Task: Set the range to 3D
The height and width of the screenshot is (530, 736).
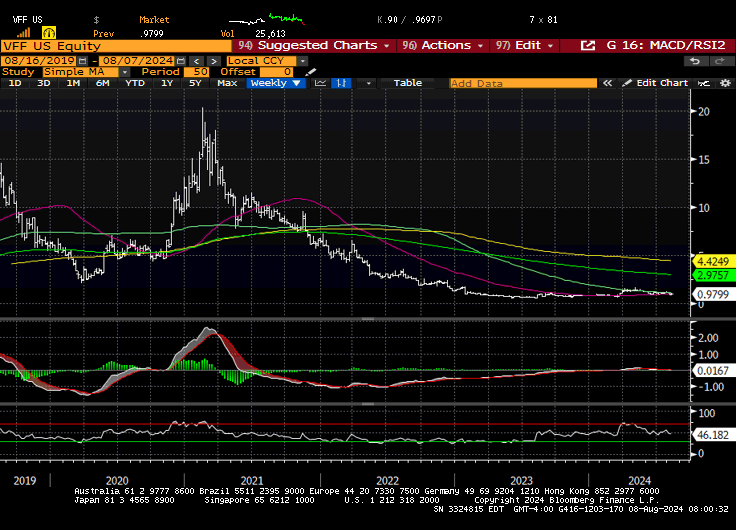Action: click(44, 83)
